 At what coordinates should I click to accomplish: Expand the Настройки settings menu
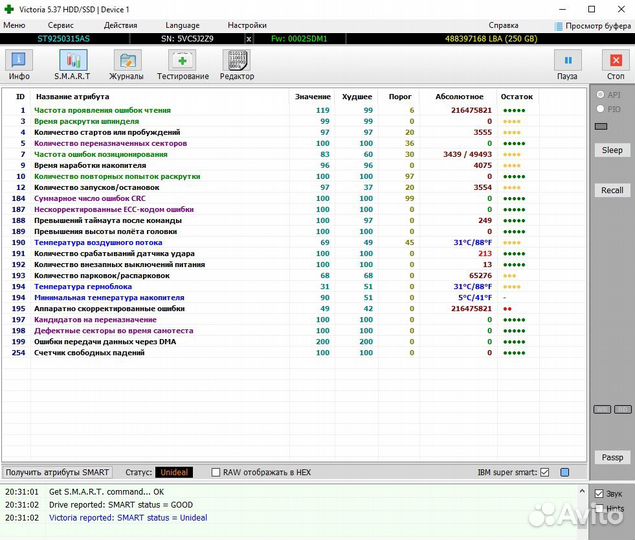coord(247,25)
